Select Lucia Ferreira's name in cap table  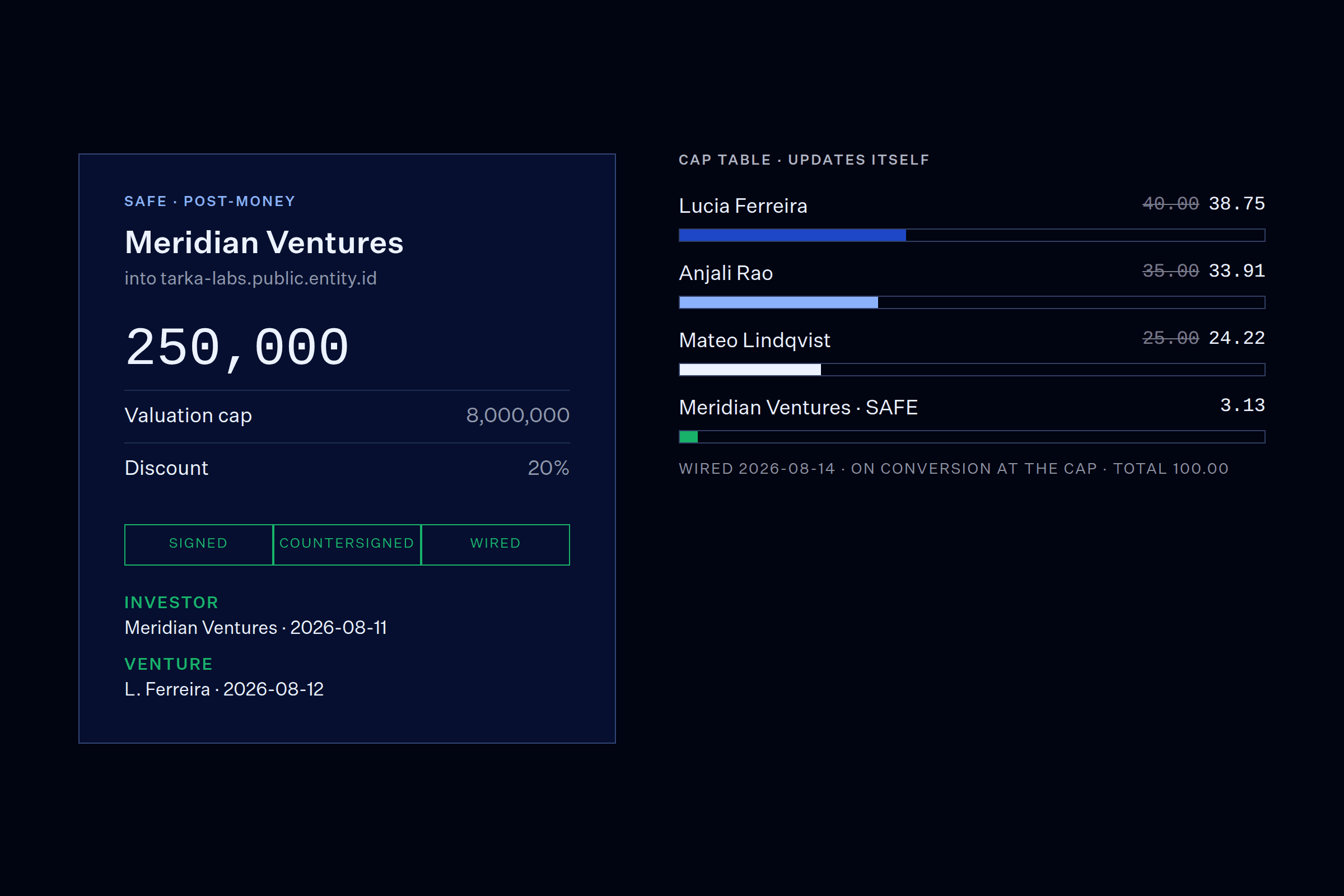pyautogui.click(x=743, y=206)
